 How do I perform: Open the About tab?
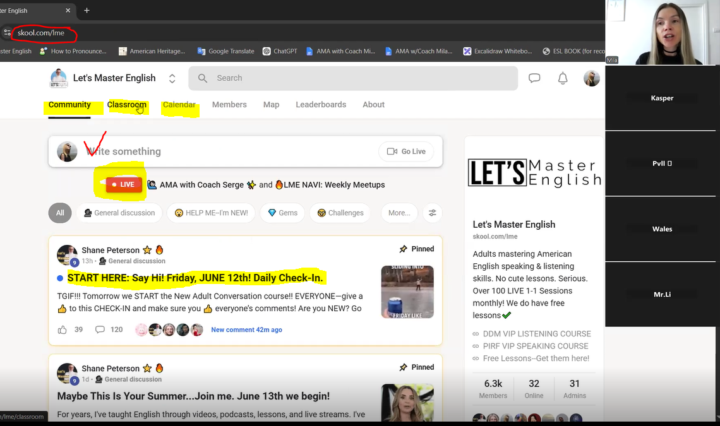coord(373,105)
